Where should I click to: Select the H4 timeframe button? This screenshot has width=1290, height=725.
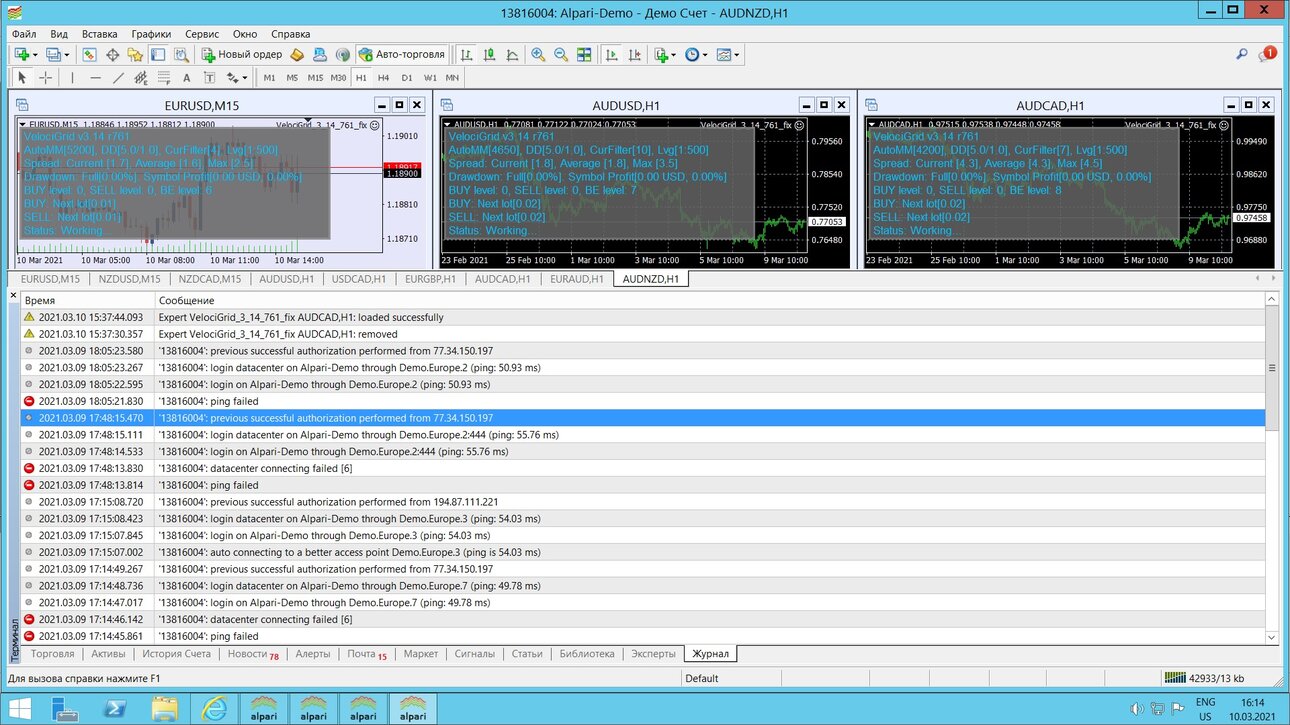point(384,78)
